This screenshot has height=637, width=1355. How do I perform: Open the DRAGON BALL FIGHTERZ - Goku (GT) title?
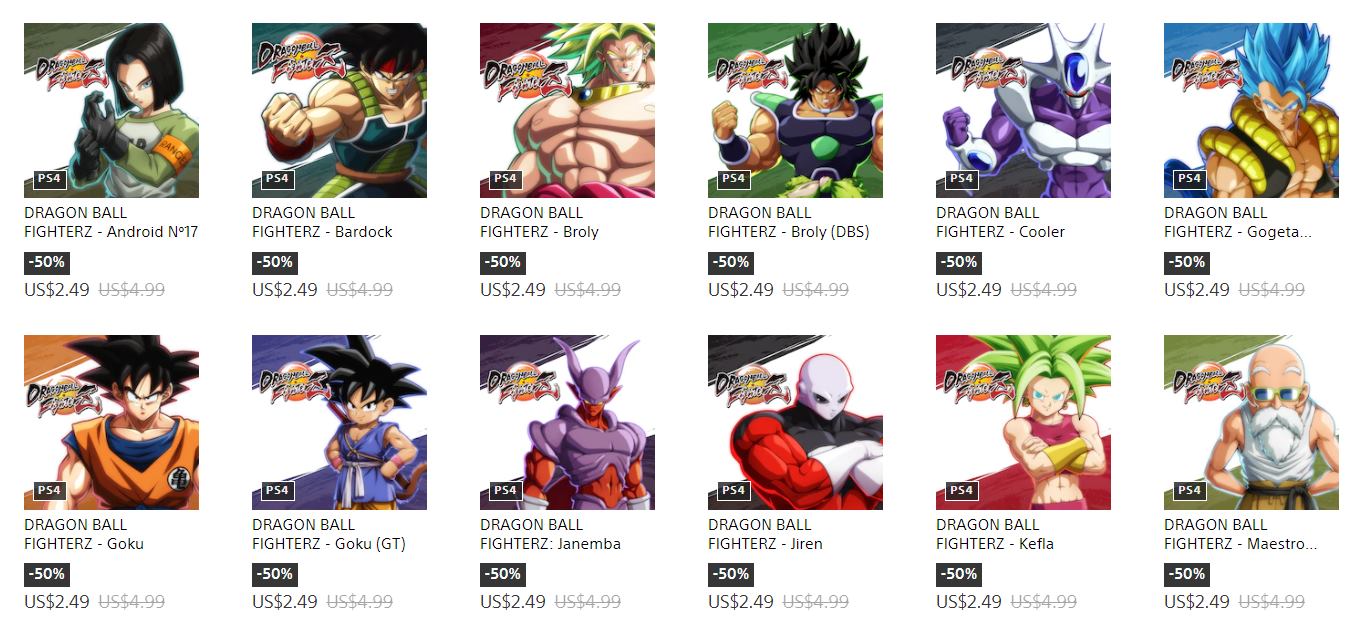tap(329, 534)
